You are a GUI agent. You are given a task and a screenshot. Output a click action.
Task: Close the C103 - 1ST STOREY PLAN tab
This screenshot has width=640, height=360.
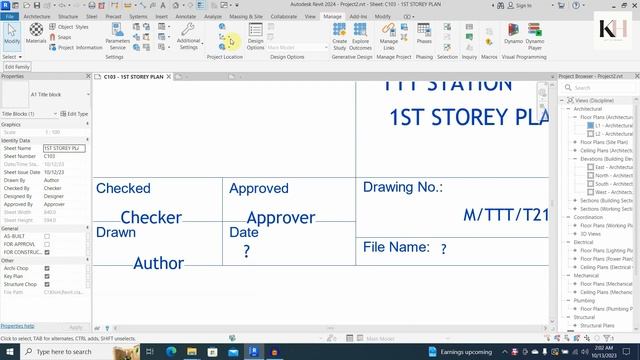pyautogui.click(x=169, y=77)
